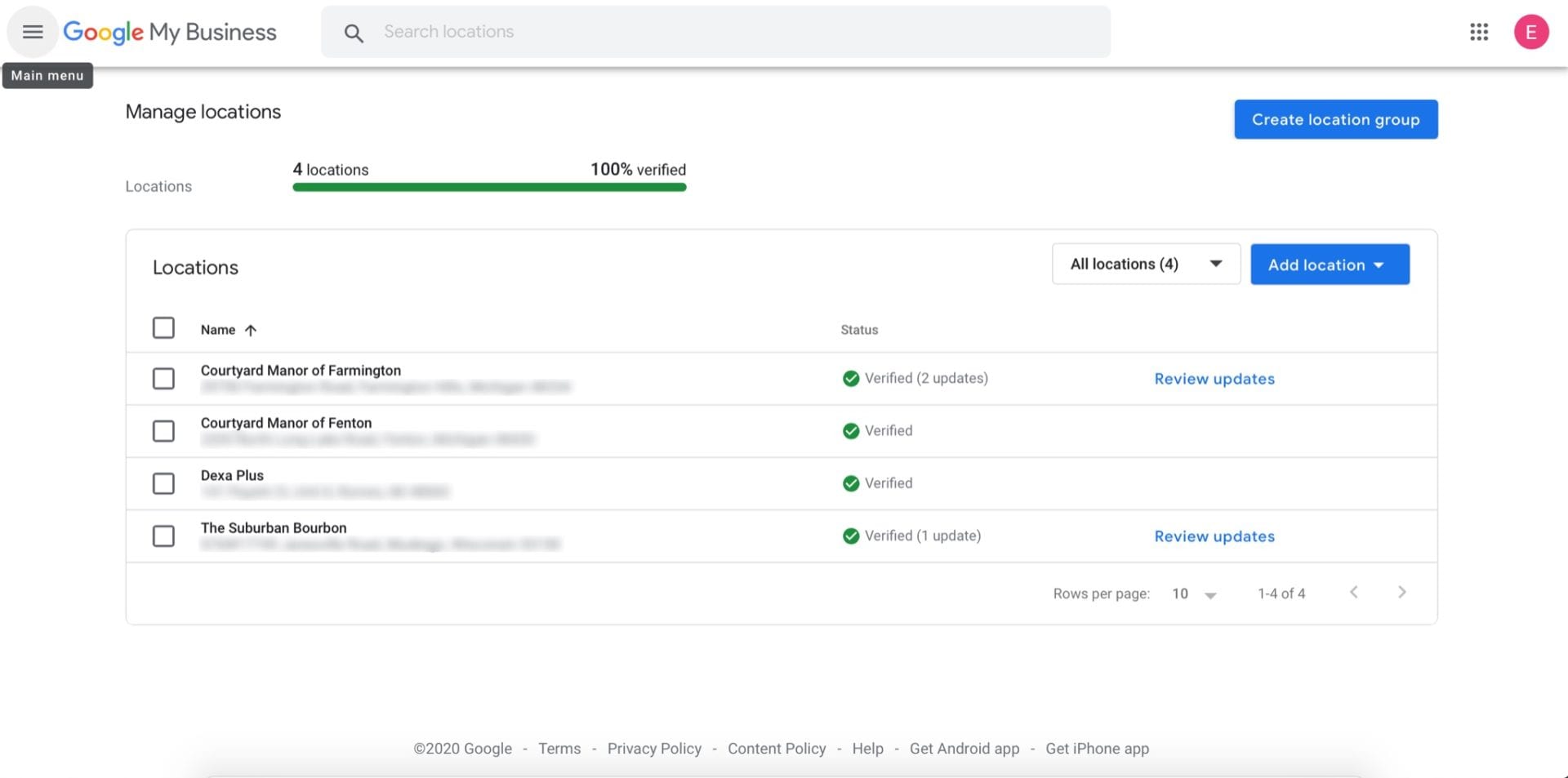Open the All locations (4) filter dropdown
1568x778 pixels.
1146,264
